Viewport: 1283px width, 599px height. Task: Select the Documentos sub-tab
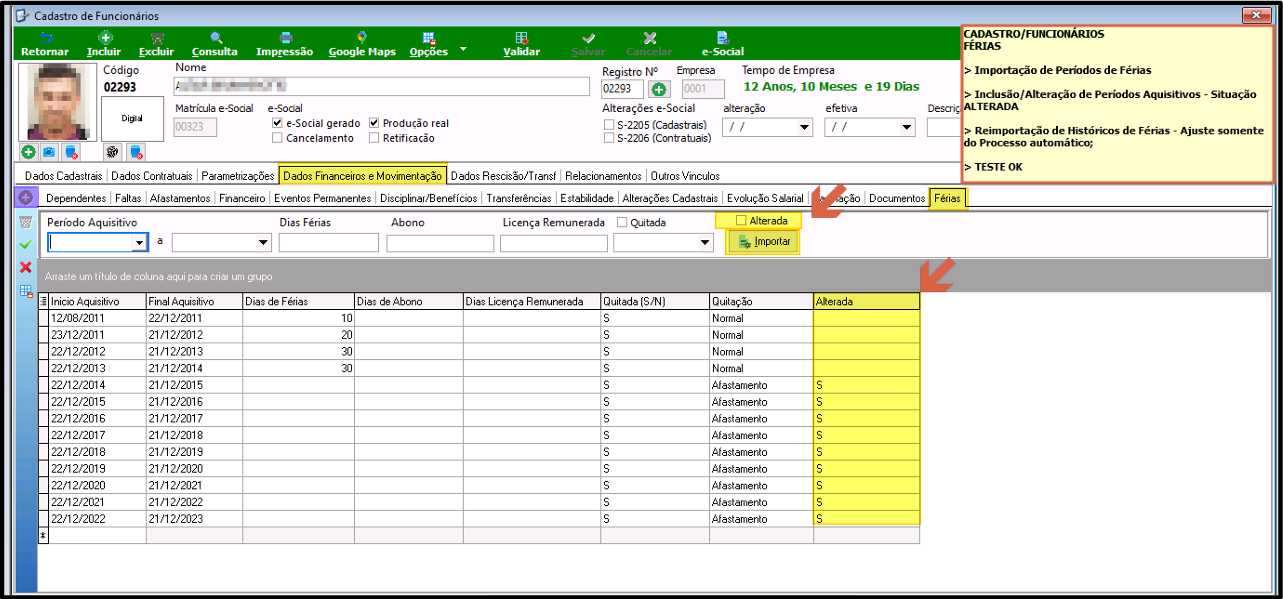point(897,198)
